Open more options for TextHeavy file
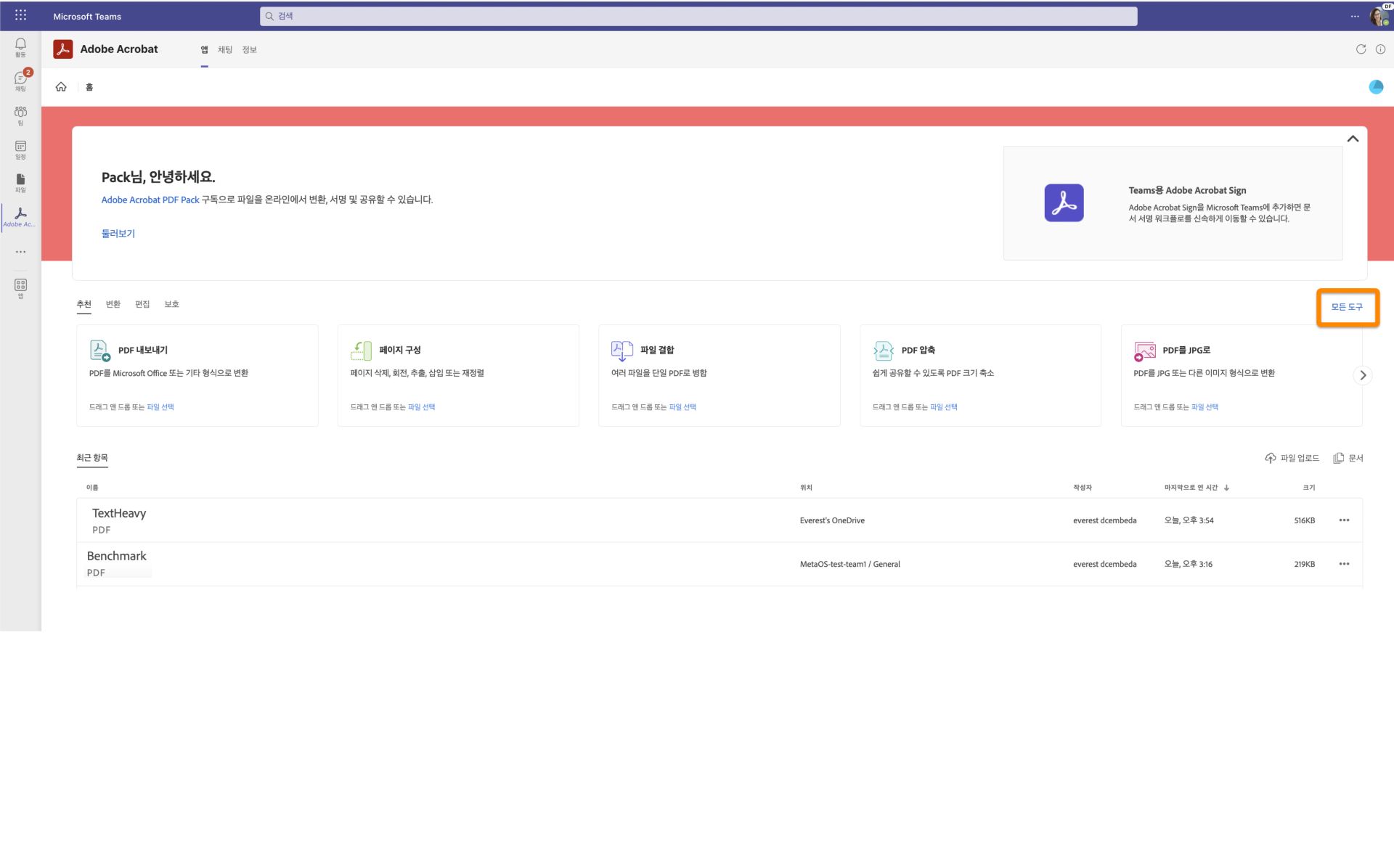Viewport: 1394px width, 868px height. click(x=1344, y=520)
